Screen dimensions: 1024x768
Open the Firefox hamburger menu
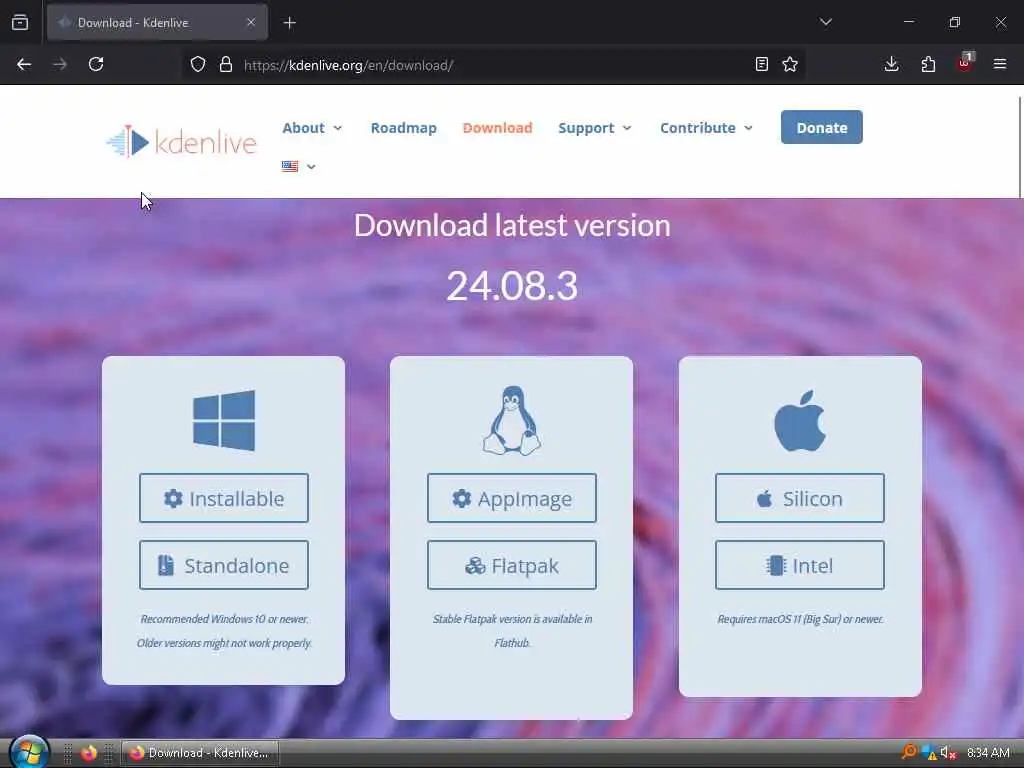coord(1000,64)
